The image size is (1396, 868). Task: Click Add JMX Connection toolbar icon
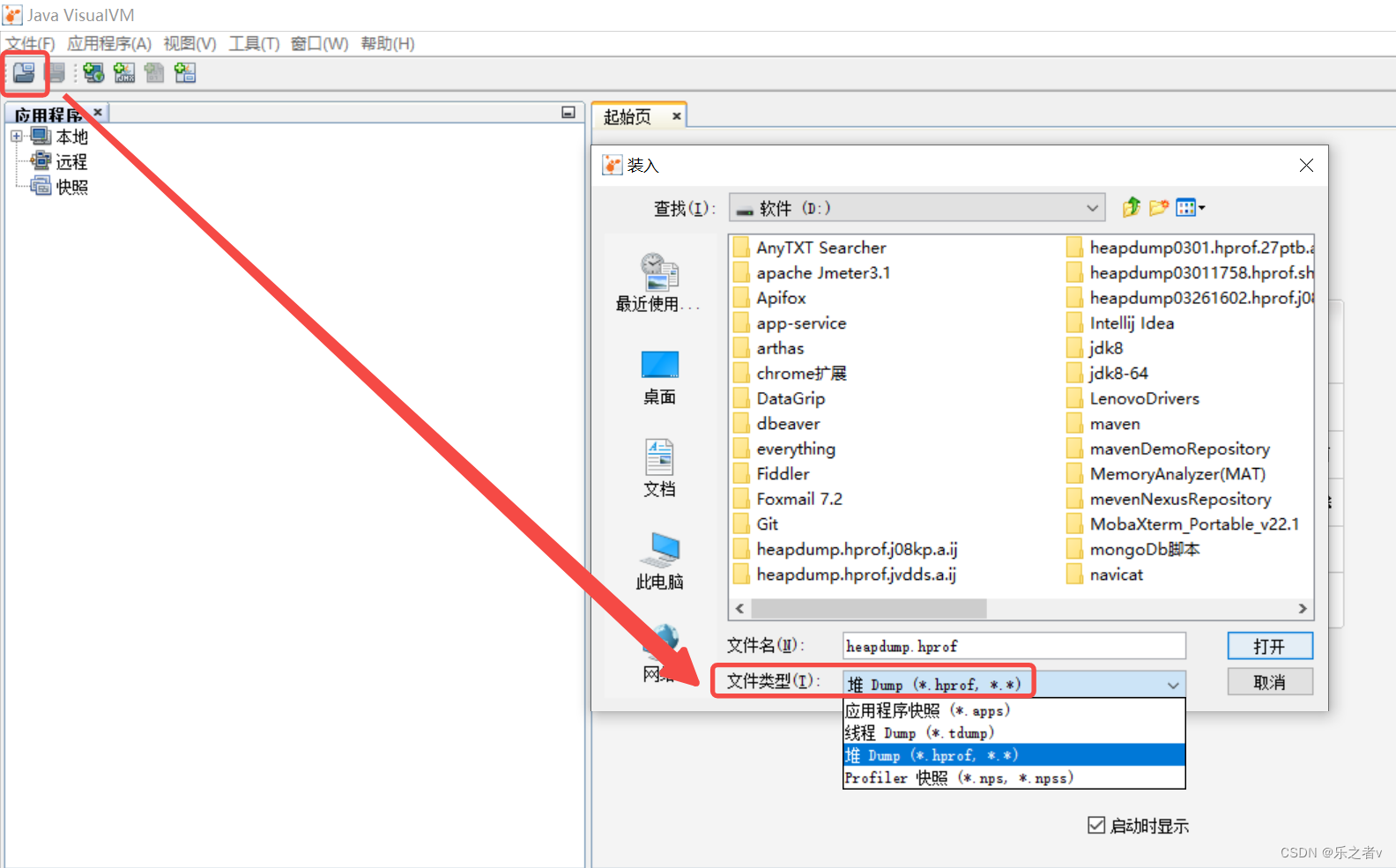click(124, 73)
